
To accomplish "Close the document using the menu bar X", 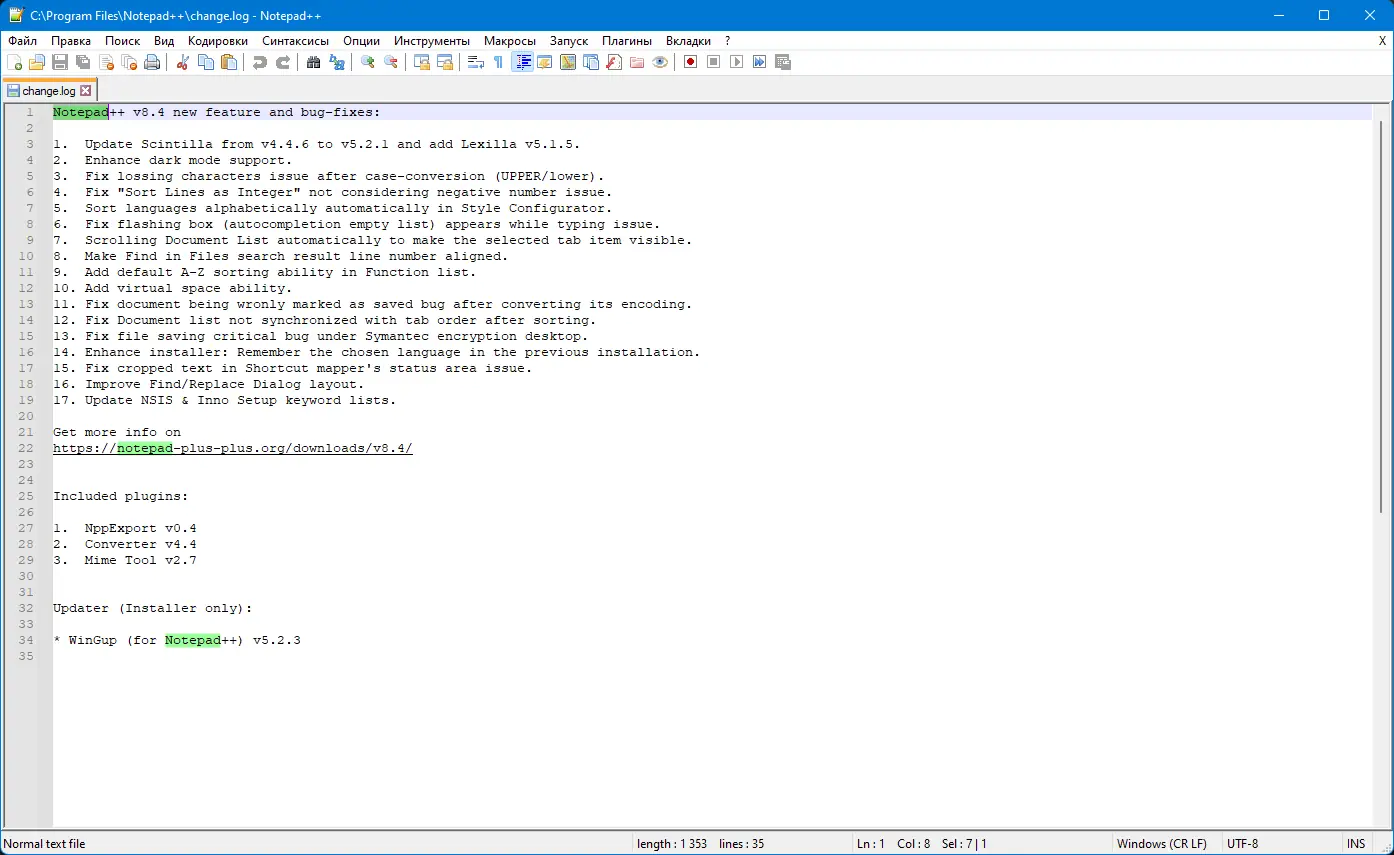I will (1382, 41).
